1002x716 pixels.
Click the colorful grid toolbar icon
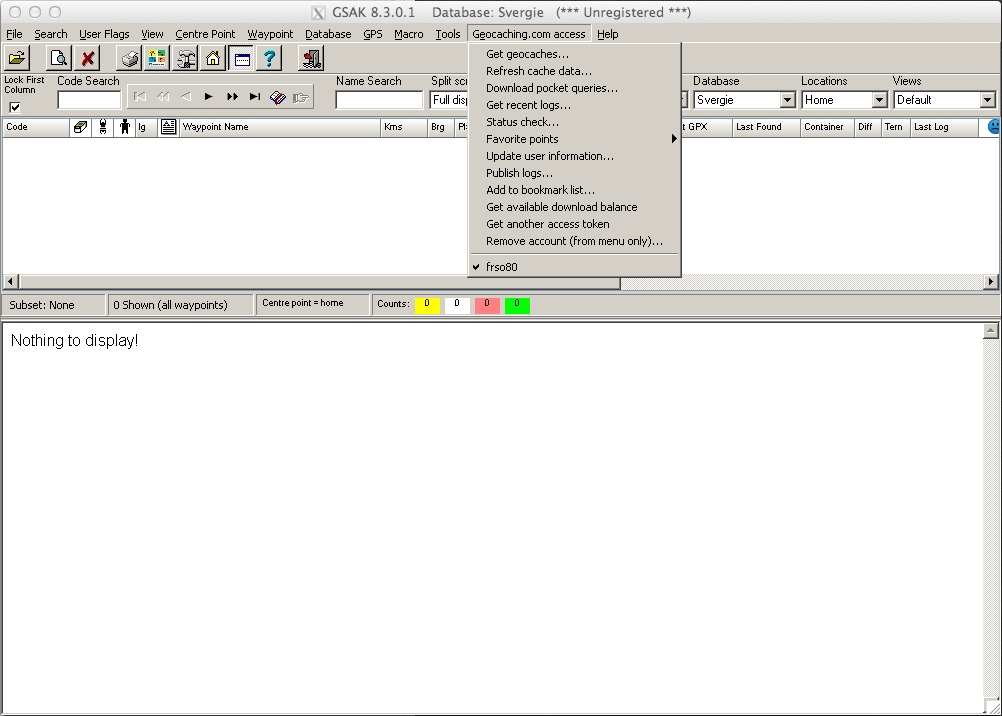[157, 59]
